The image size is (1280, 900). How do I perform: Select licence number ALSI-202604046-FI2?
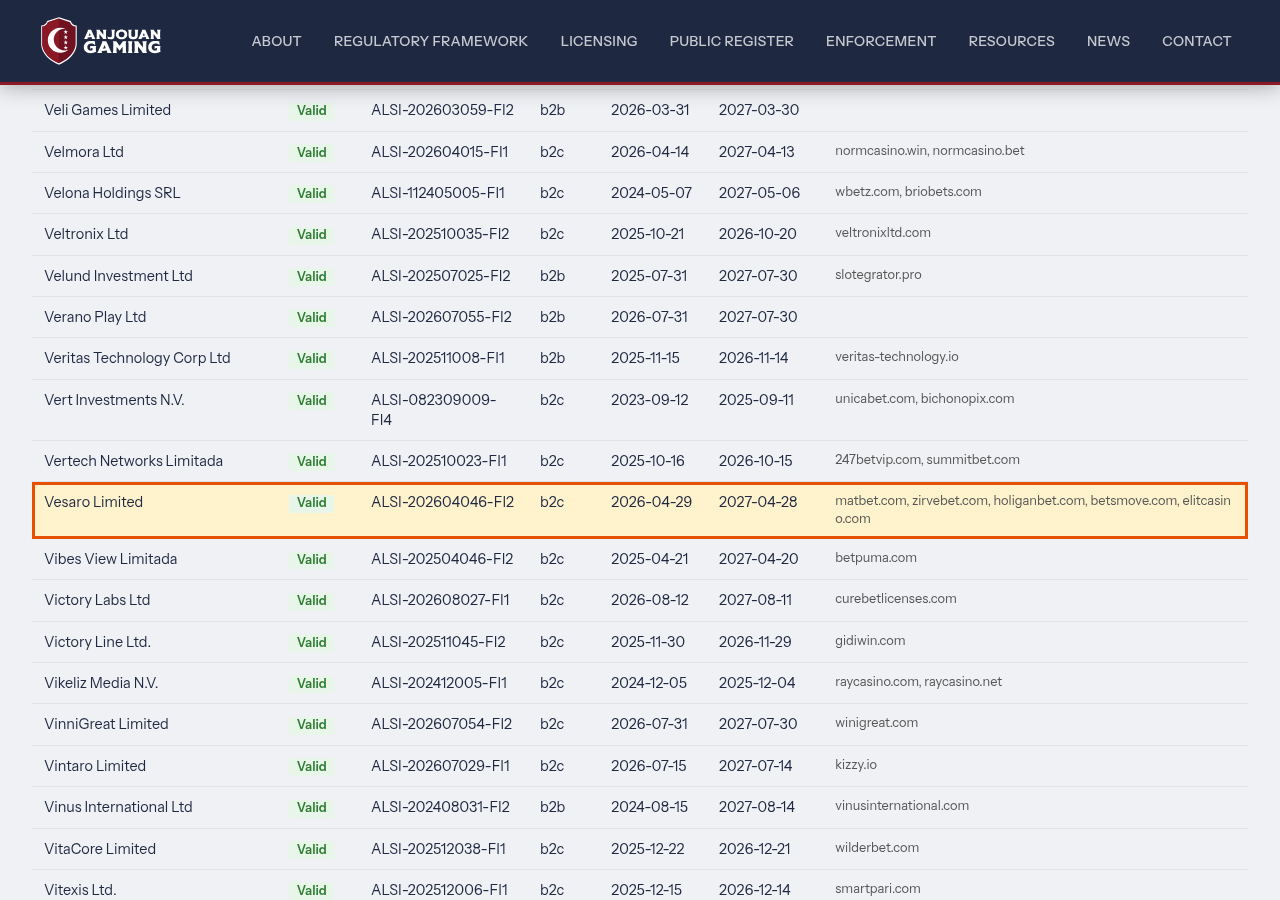(x=442, y=502)
